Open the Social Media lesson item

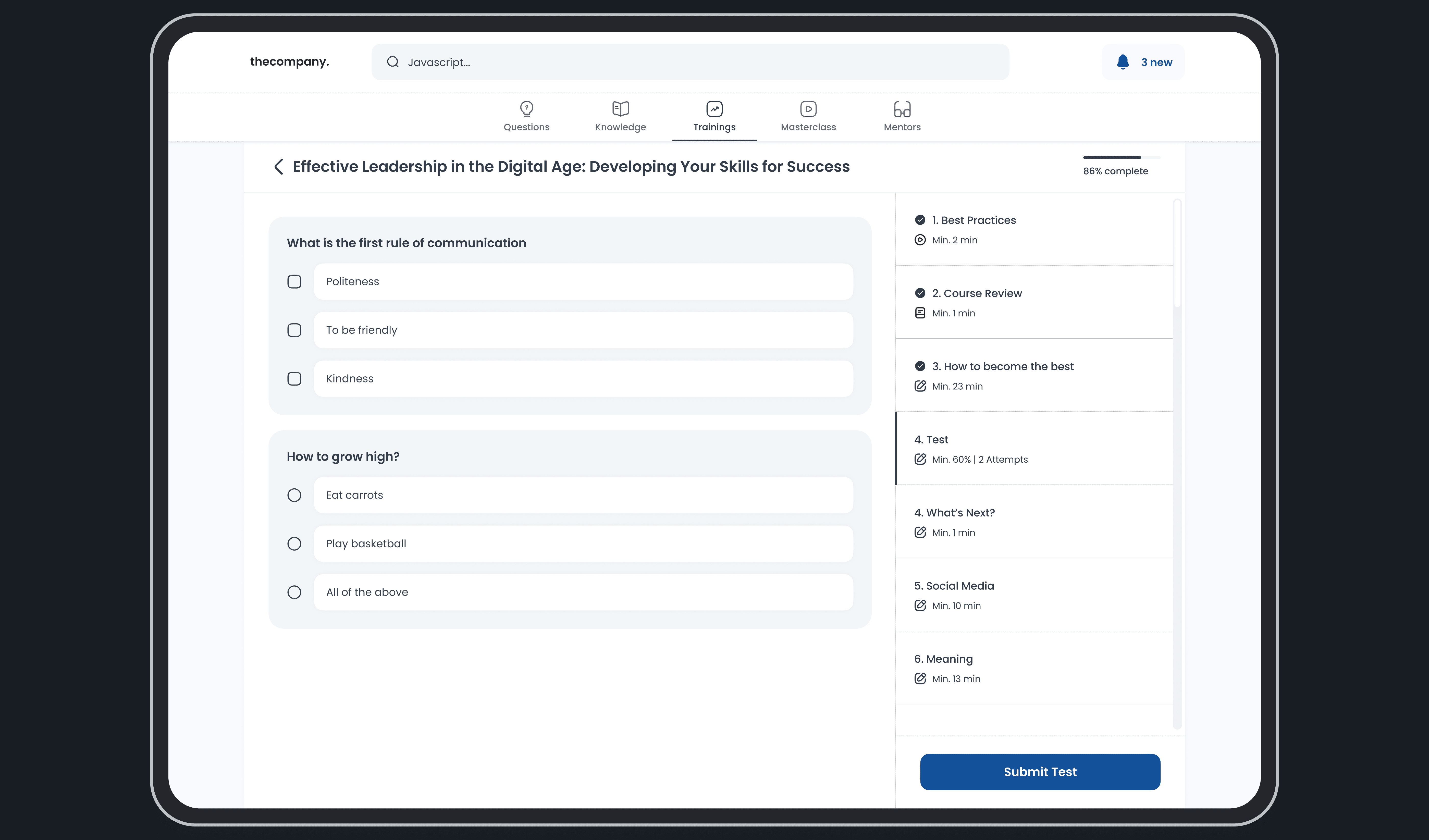point(954,586)
